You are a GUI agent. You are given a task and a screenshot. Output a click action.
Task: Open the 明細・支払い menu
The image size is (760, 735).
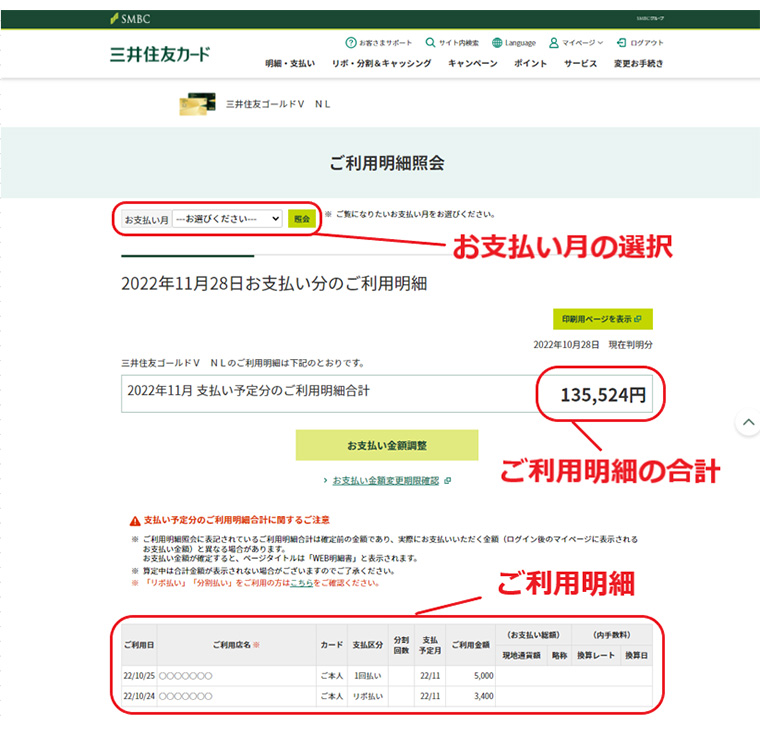pos(290,64)
